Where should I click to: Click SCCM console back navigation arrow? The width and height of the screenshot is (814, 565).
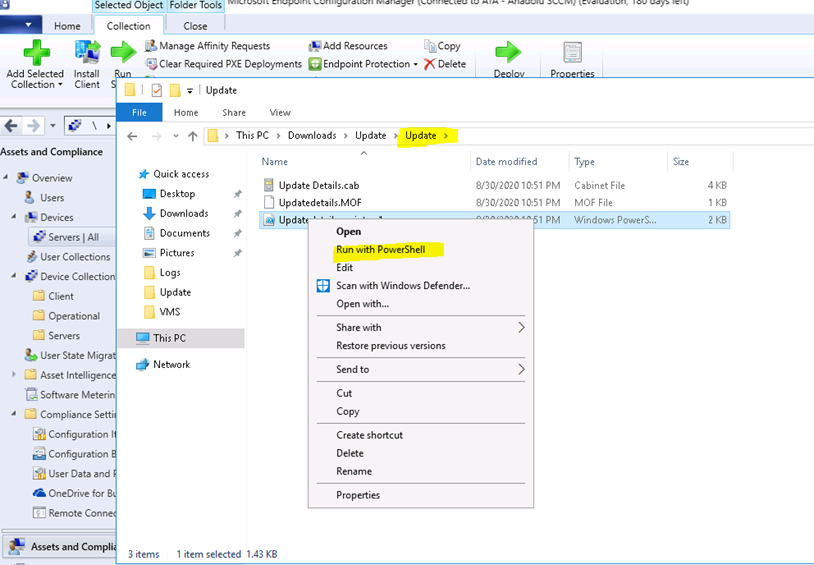(11, 126)
